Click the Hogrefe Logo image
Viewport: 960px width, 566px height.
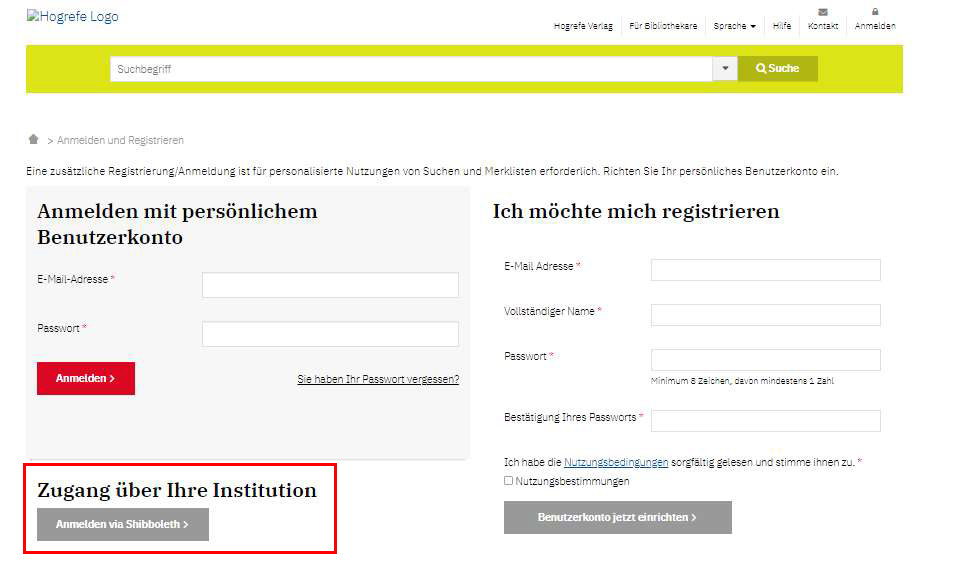click(72, 17)
